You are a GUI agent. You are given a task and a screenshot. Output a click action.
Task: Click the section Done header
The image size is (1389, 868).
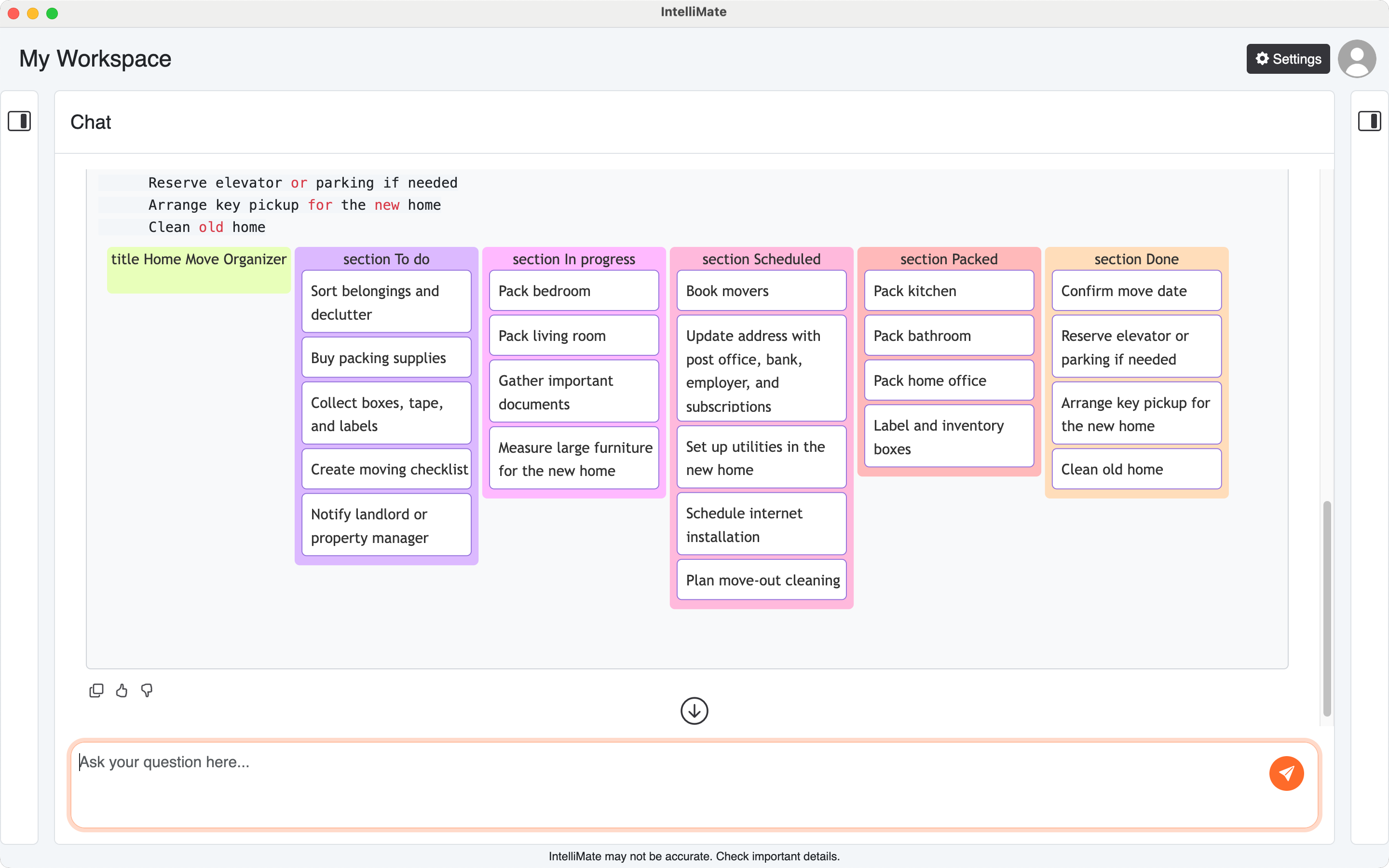(x=1136, y=259)
